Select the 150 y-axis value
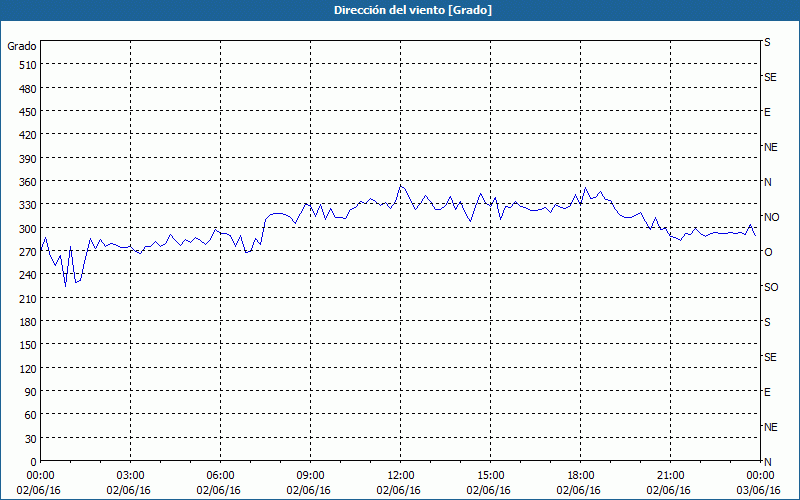 click(x=28, y=345)
